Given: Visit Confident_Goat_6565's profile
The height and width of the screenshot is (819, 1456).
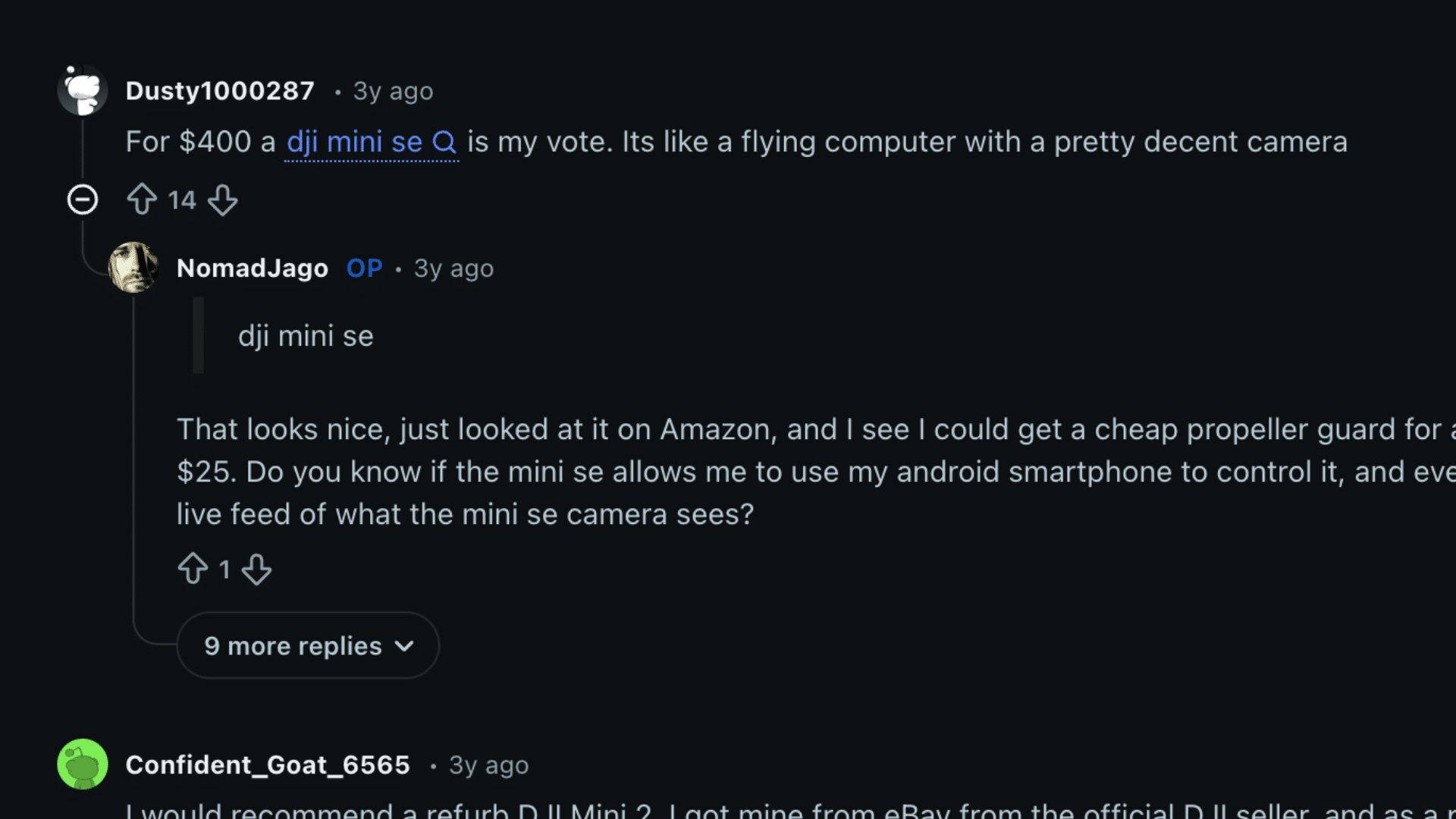Looking at the screenshot, I should click(x=268, y=764).
